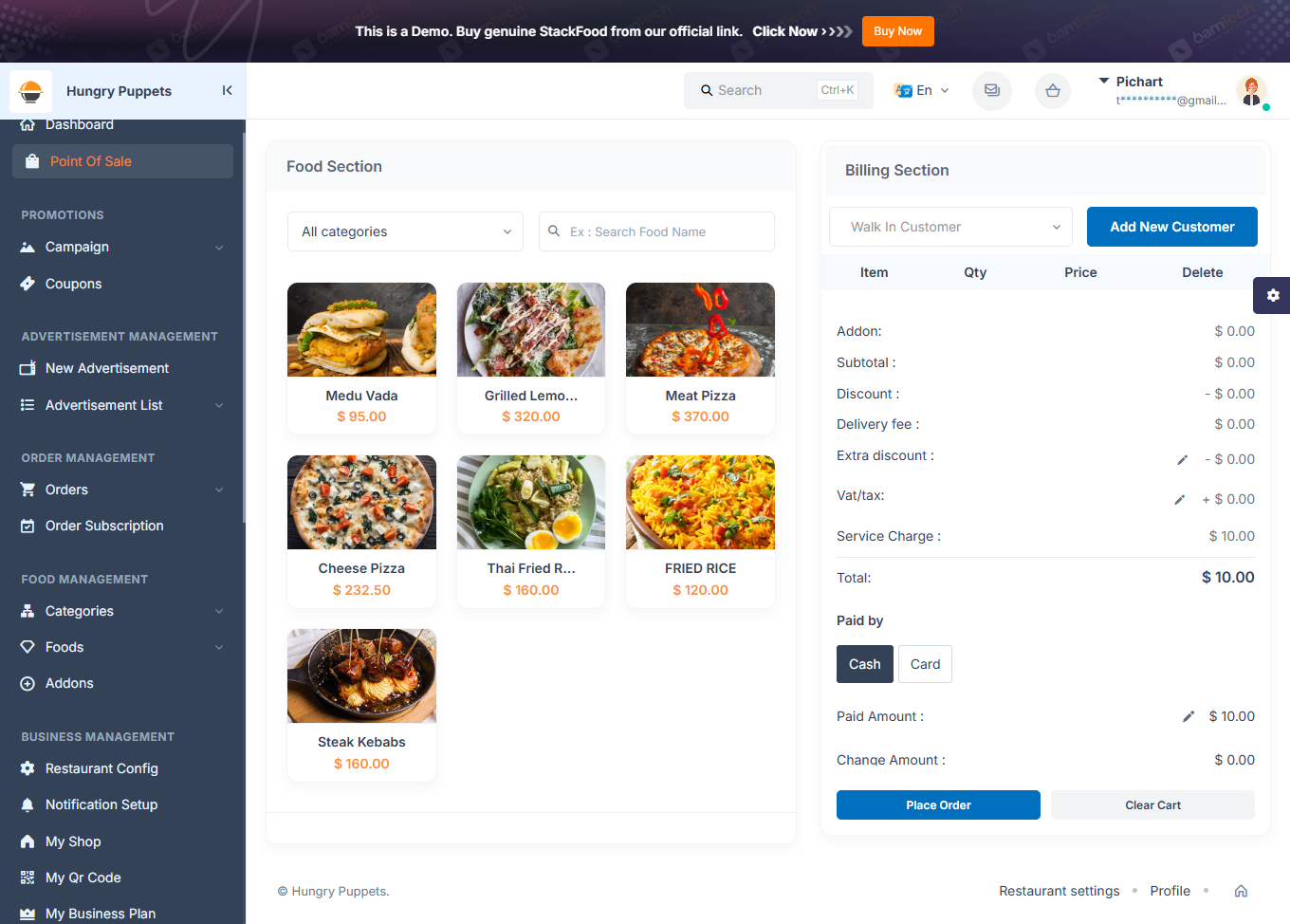Click Add New Customer button
This screenshot has width=1290, height=924.
pos(1172,227)
